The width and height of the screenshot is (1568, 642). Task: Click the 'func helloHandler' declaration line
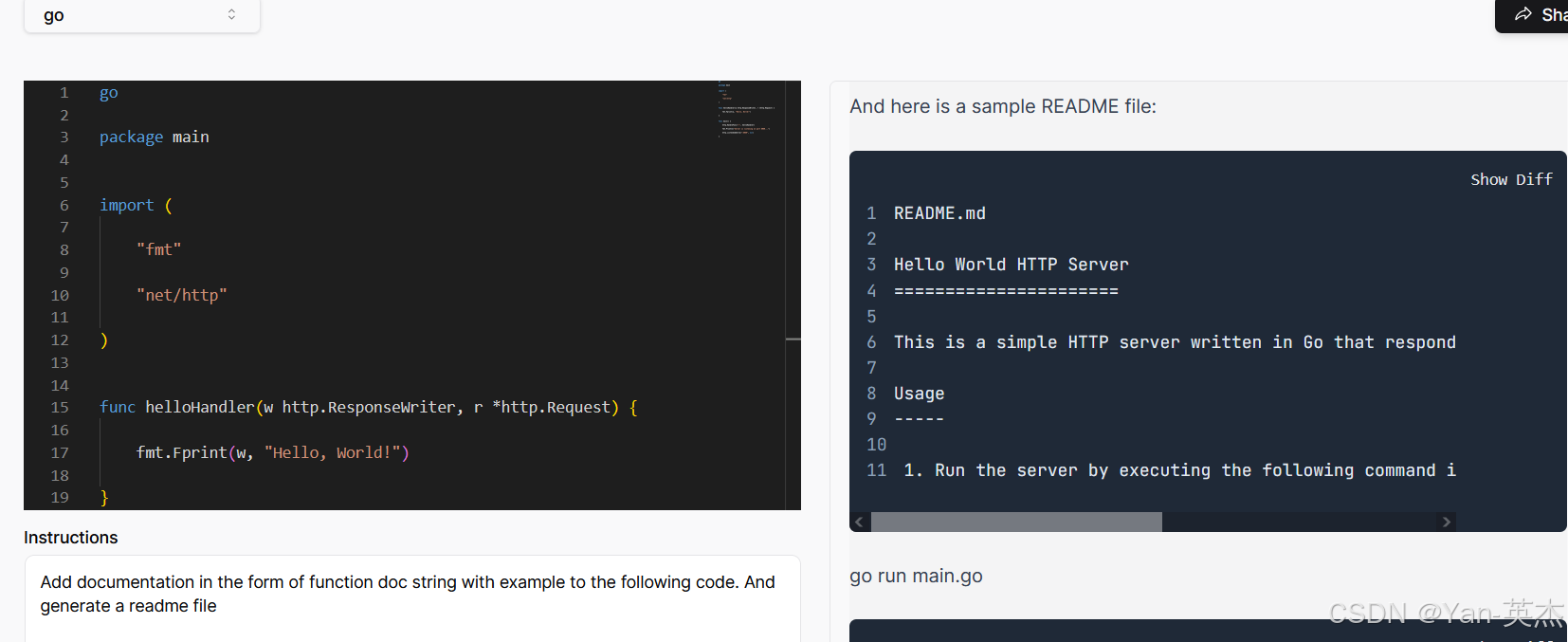[x=369, y=407]
